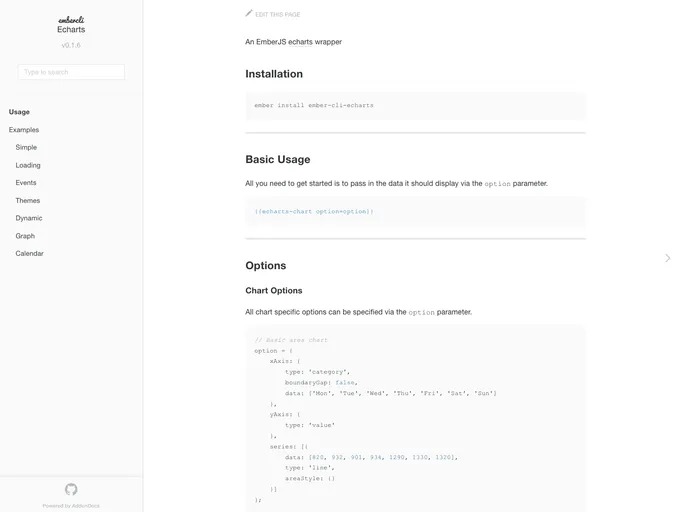The image size is (688, 512).
Task: Open the Examples sidebar section
Action: [24, 130]
